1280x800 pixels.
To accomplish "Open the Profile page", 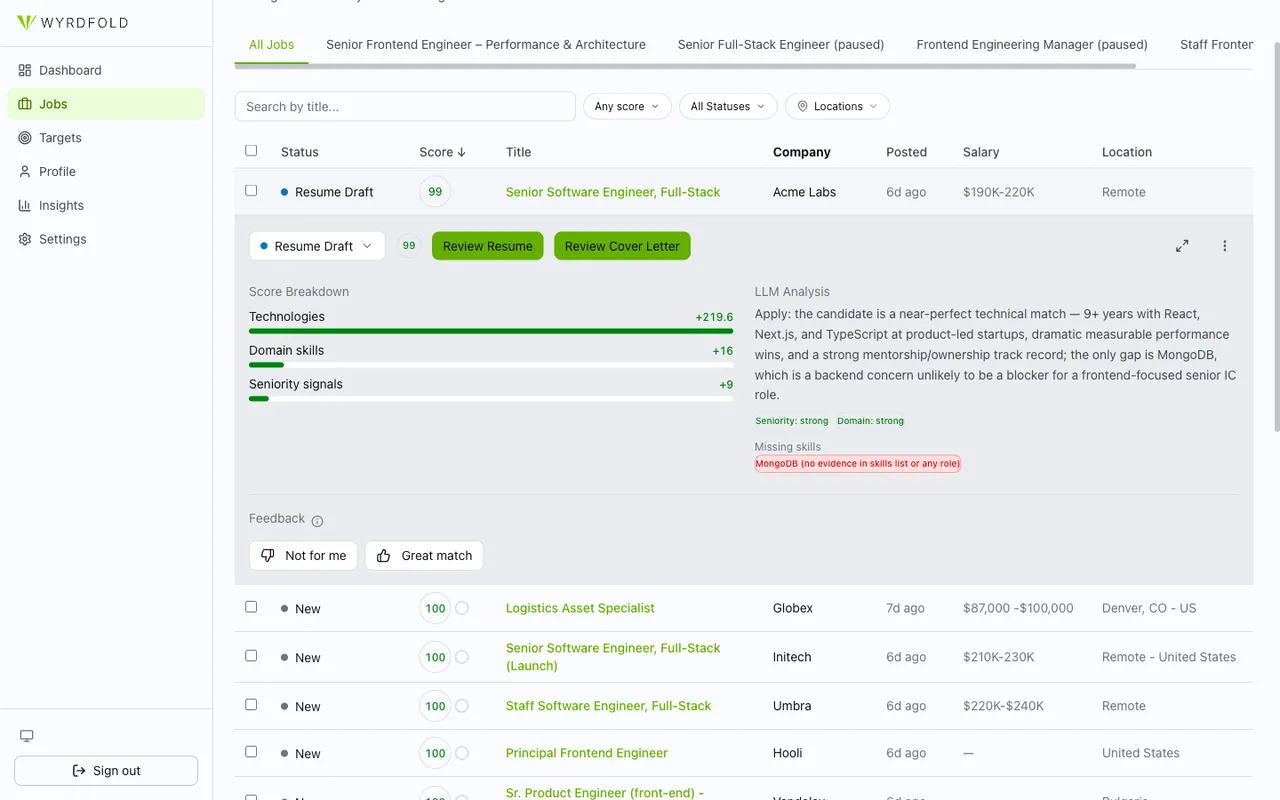I will (x=106, y=172).
